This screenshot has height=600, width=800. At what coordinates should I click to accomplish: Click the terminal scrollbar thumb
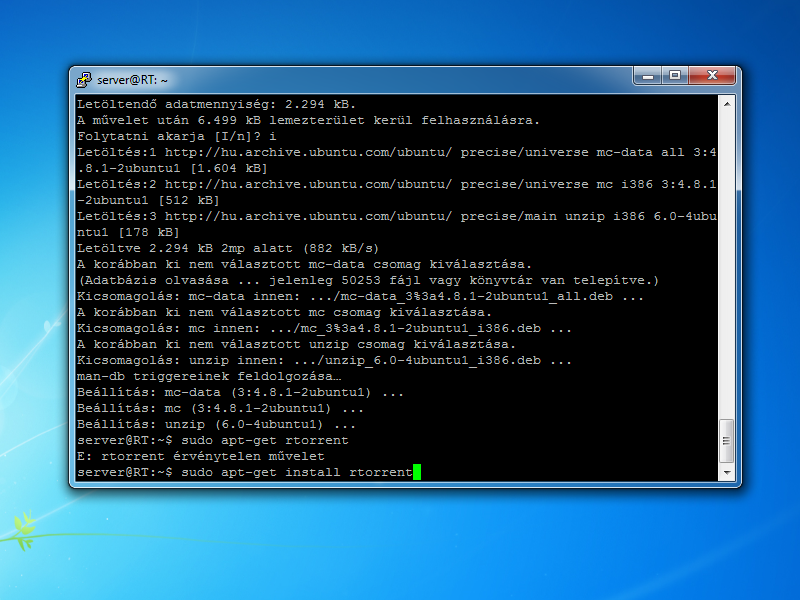[x=727, y=441]
